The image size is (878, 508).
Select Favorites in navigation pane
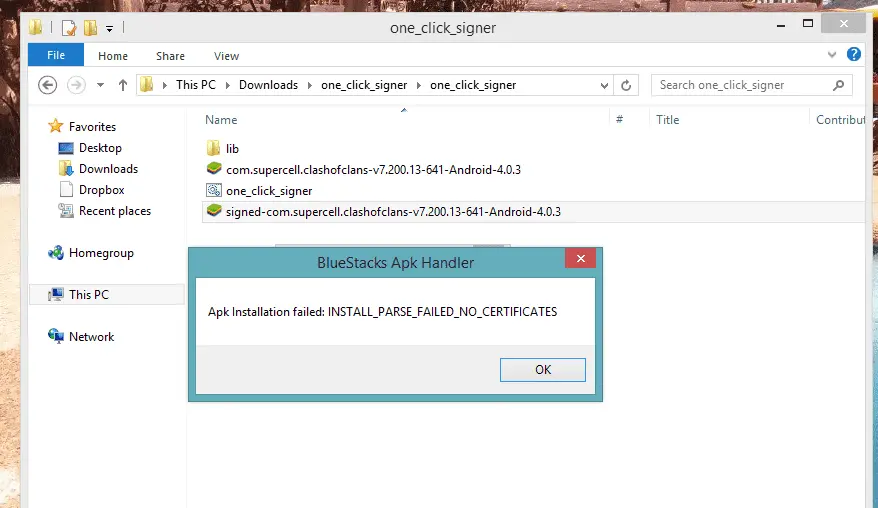[x=92, y=127]
